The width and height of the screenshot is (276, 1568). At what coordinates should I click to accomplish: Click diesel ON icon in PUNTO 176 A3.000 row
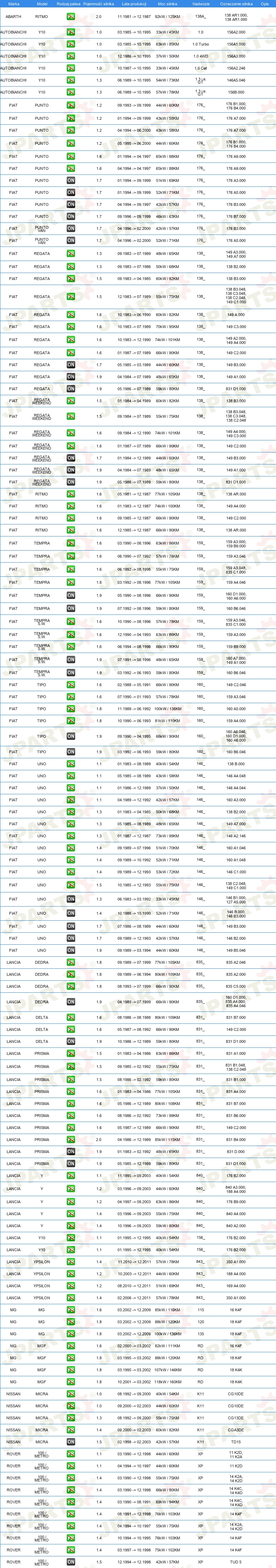point(71,180)
